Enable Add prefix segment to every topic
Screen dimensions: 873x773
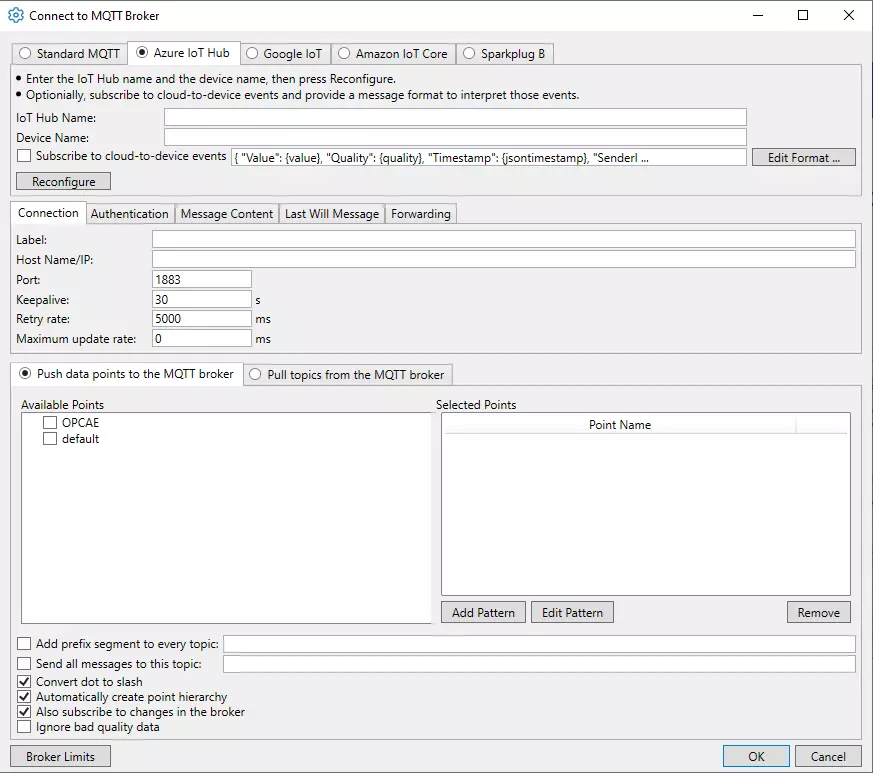click(x=24, y=644)
